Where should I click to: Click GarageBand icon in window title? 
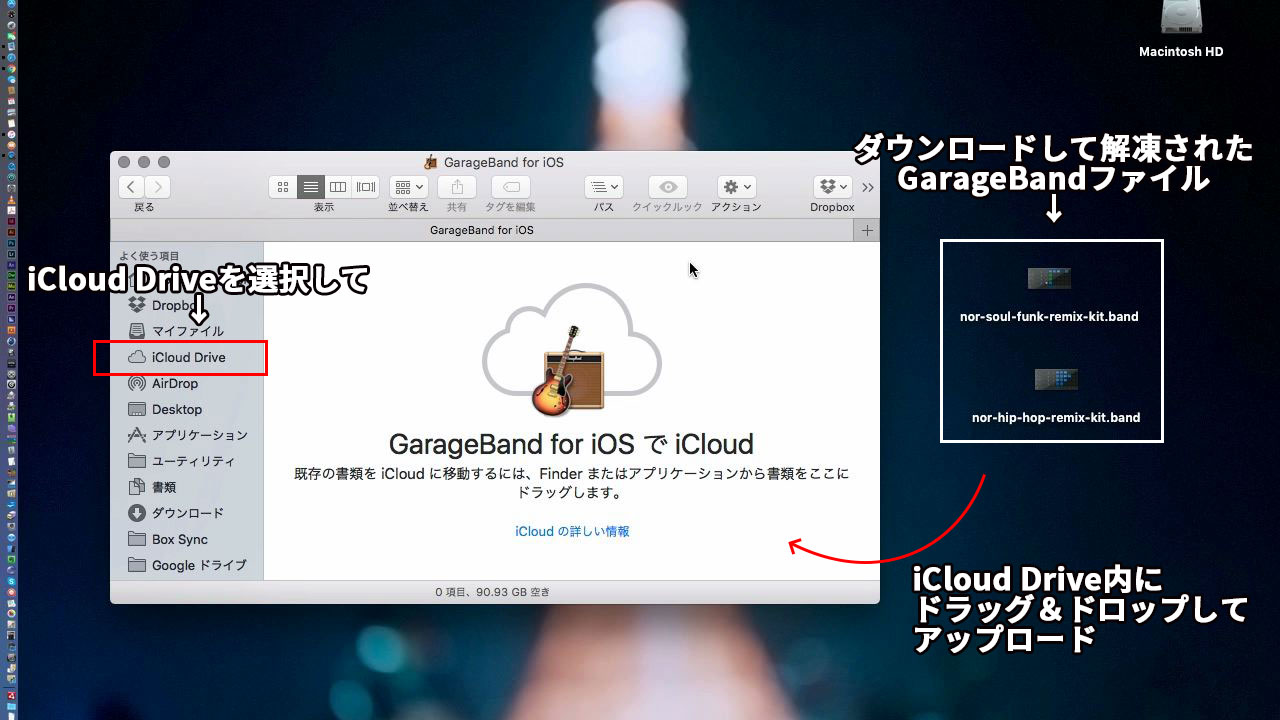coord(431,162)
